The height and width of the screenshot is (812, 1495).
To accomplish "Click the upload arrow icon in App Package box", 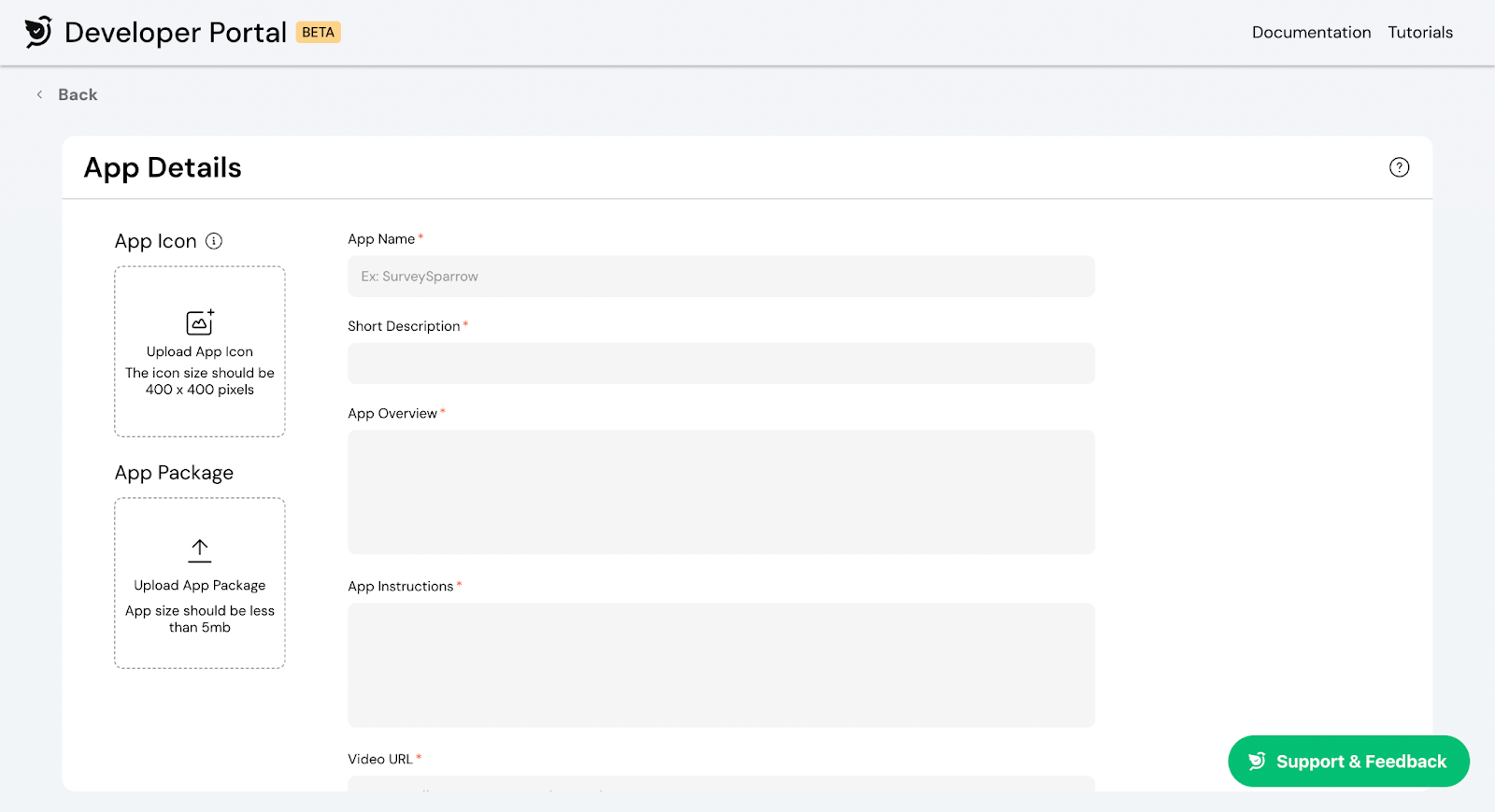I will click(200, 550).
